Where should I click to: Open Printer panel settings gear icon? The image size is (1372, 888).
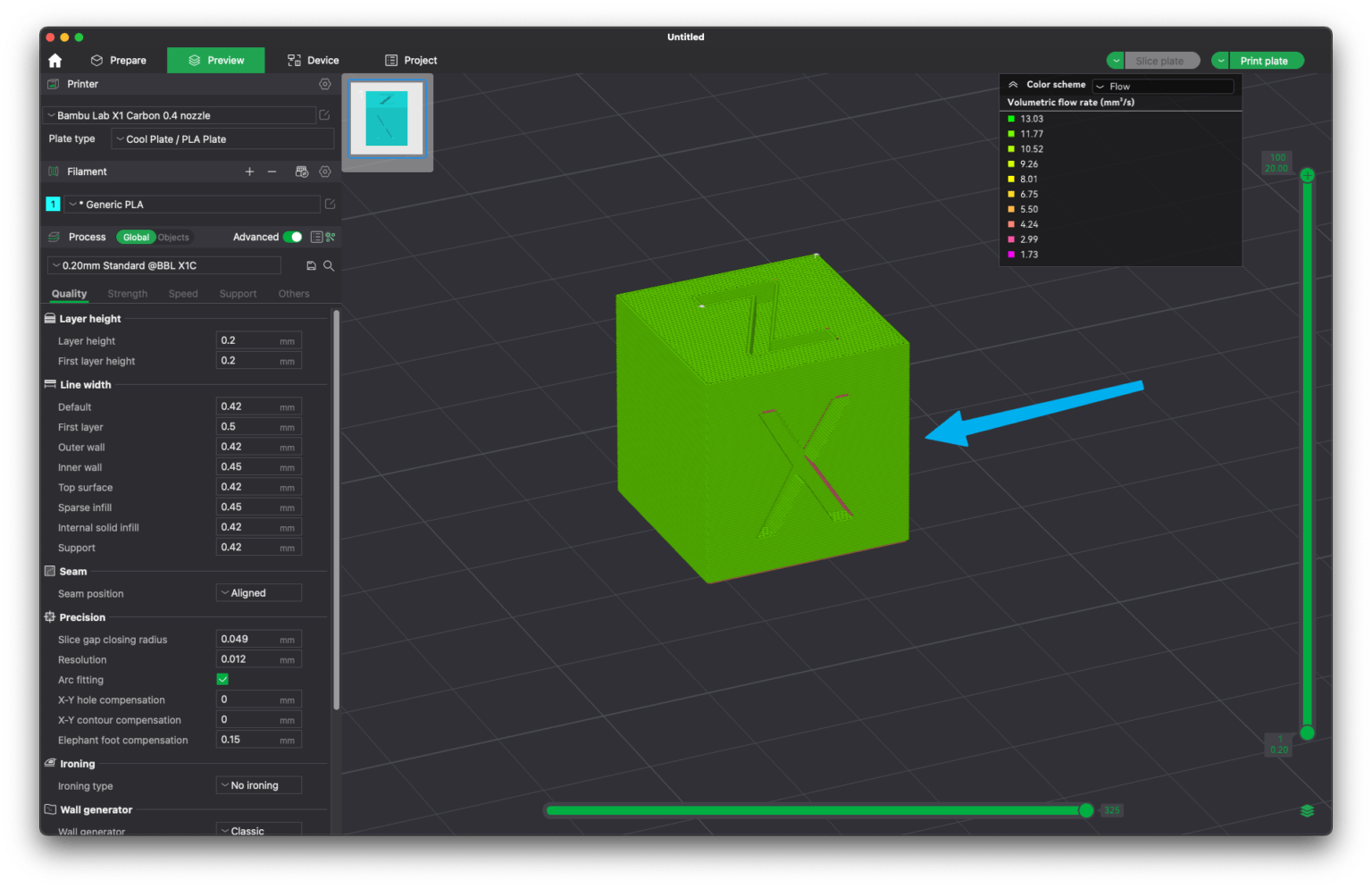point(325,83)
